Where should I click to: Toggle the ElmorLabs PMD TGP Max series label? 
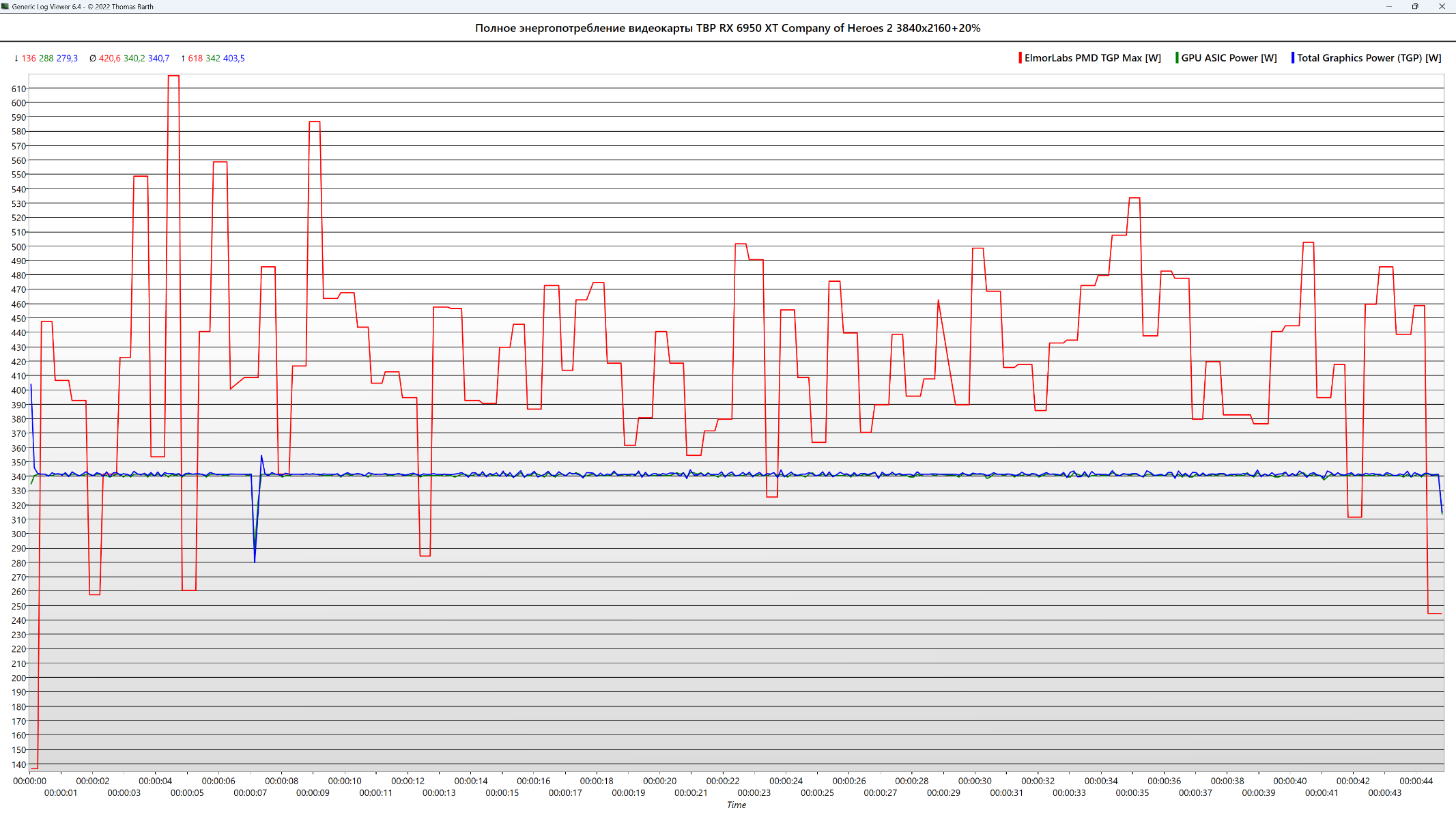[x=1092, y=58]
